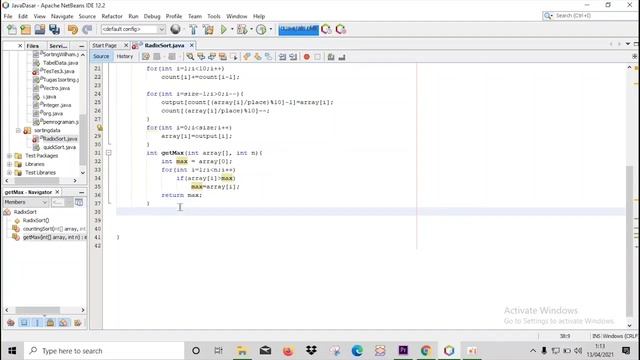Screen dimensions: 640x360
Task: Click the Clean and Build Project icon
Action: pyautogui.click(x=208, y=29)
